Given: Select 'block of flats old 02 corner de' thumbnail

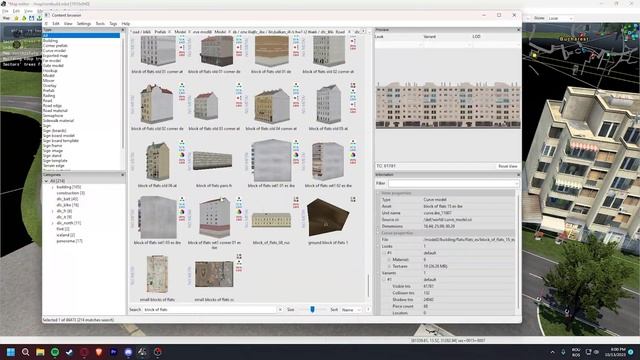Looking at the screenshot, I should click(157, 104).
